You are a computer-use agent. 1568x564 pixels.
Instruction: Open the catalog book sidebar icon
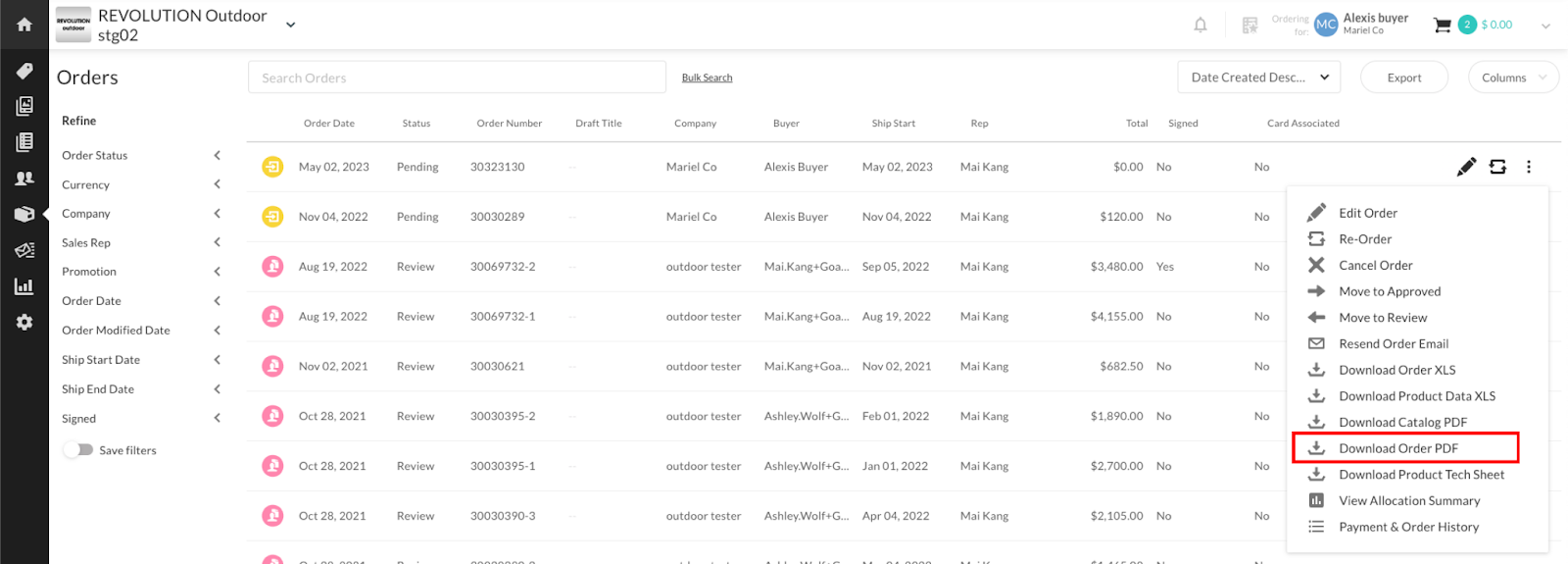24,142
